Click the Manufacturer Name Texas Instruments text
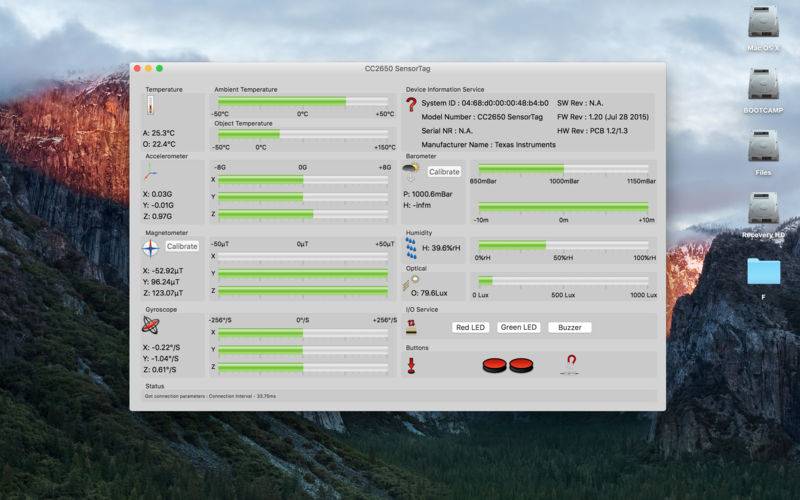The height and width of the screenshot is (500, 800). [488, 145]
